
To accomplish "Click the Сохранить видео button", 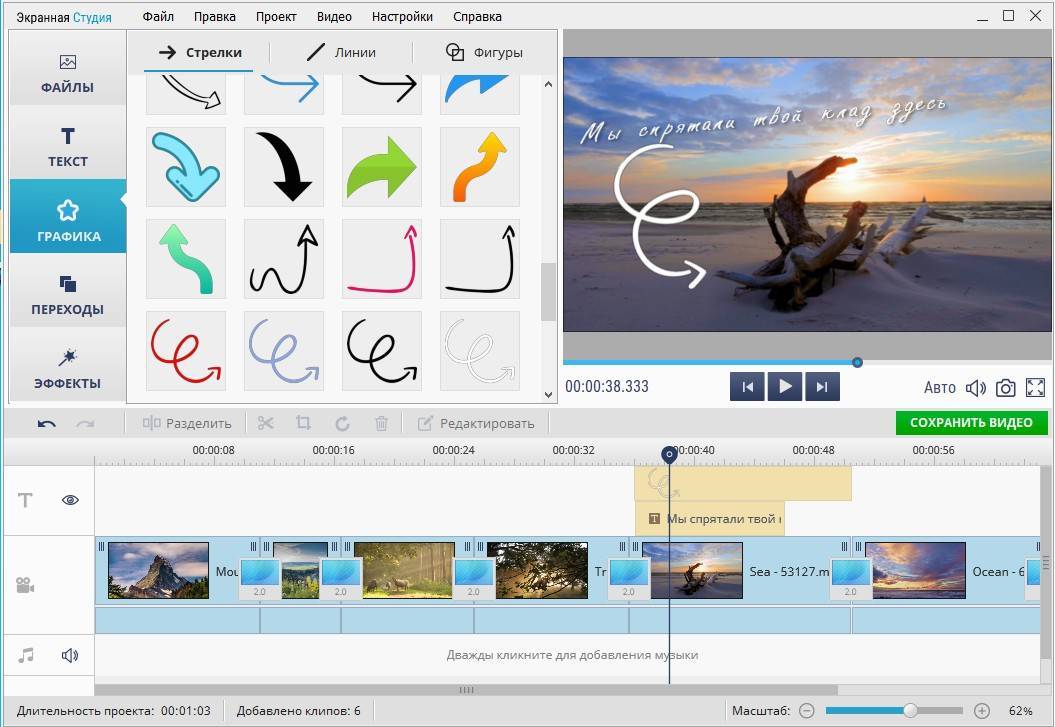I will click(x=971, y=423).
